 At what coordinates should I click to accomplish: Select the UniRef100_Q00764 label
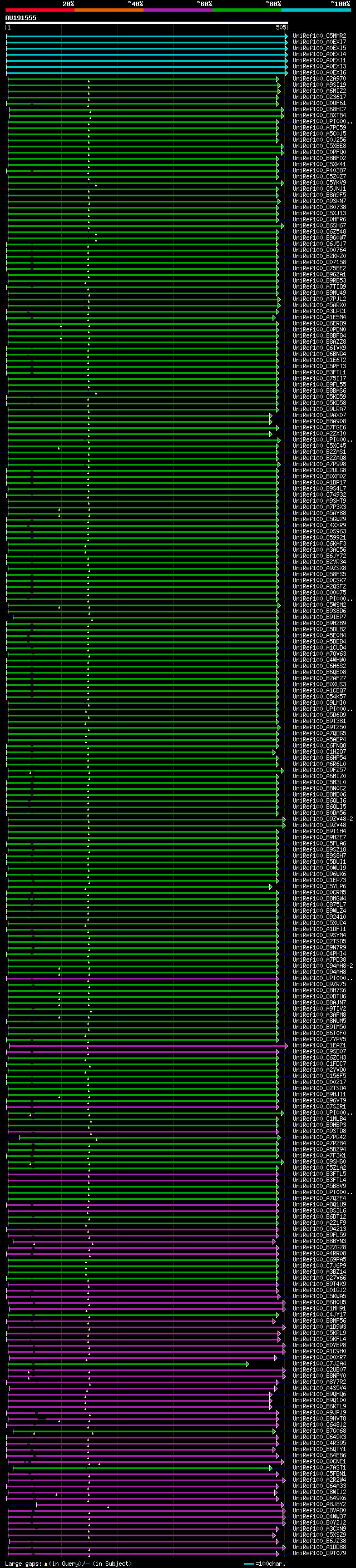319,250
